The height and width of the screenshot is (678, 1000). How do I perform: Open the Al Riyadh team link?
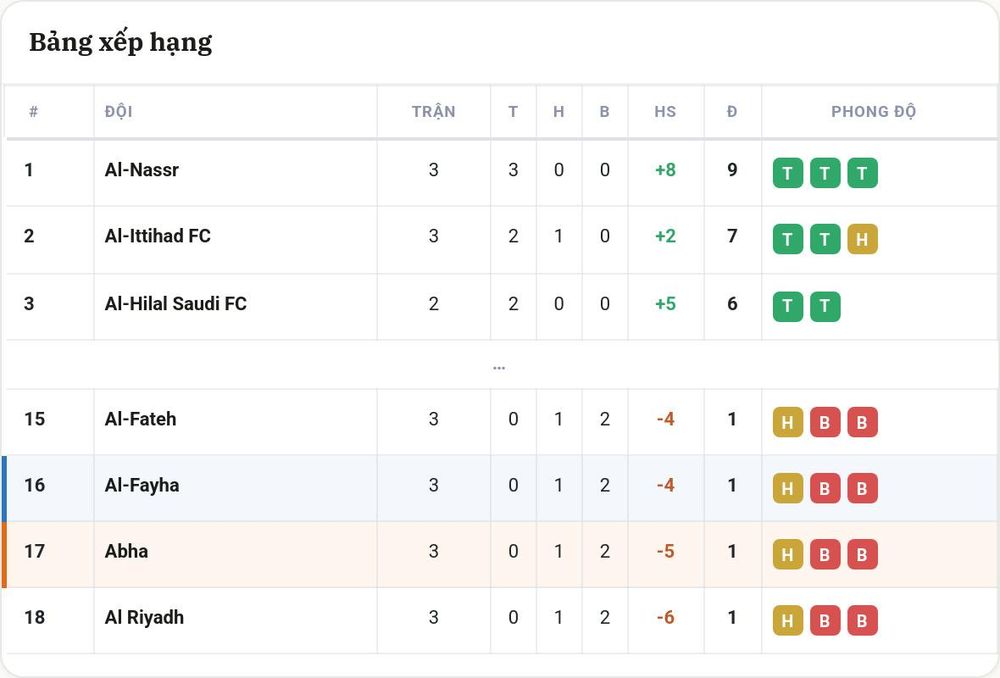(x=144, y=617)
